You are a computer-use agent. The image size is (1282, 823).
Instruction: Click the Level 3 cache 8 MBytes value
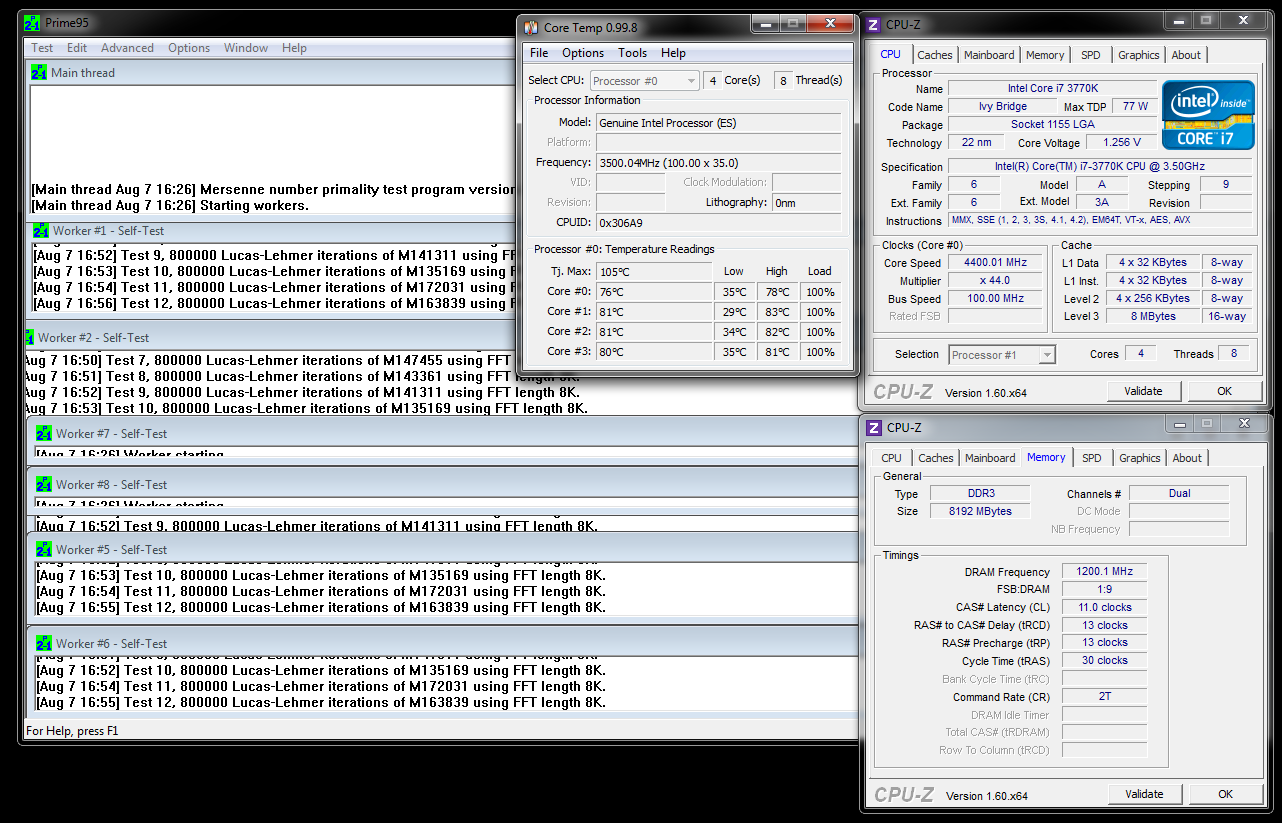1153,316
